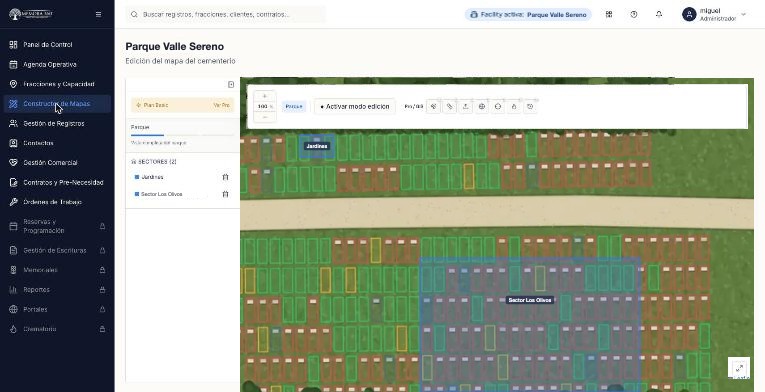Select Constructor de Mapas menu item

coord(56,103)
